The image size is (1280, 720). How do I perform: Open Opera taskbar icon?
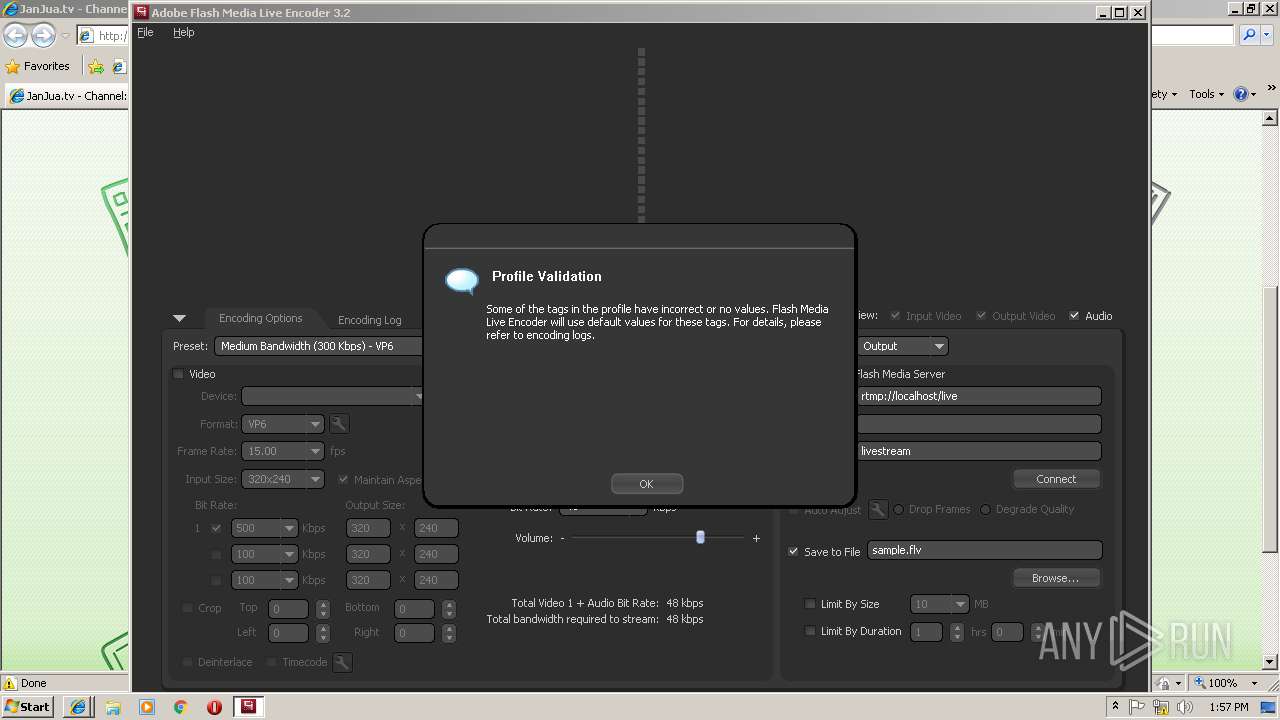pyautogui.click(x=214, y=707)
